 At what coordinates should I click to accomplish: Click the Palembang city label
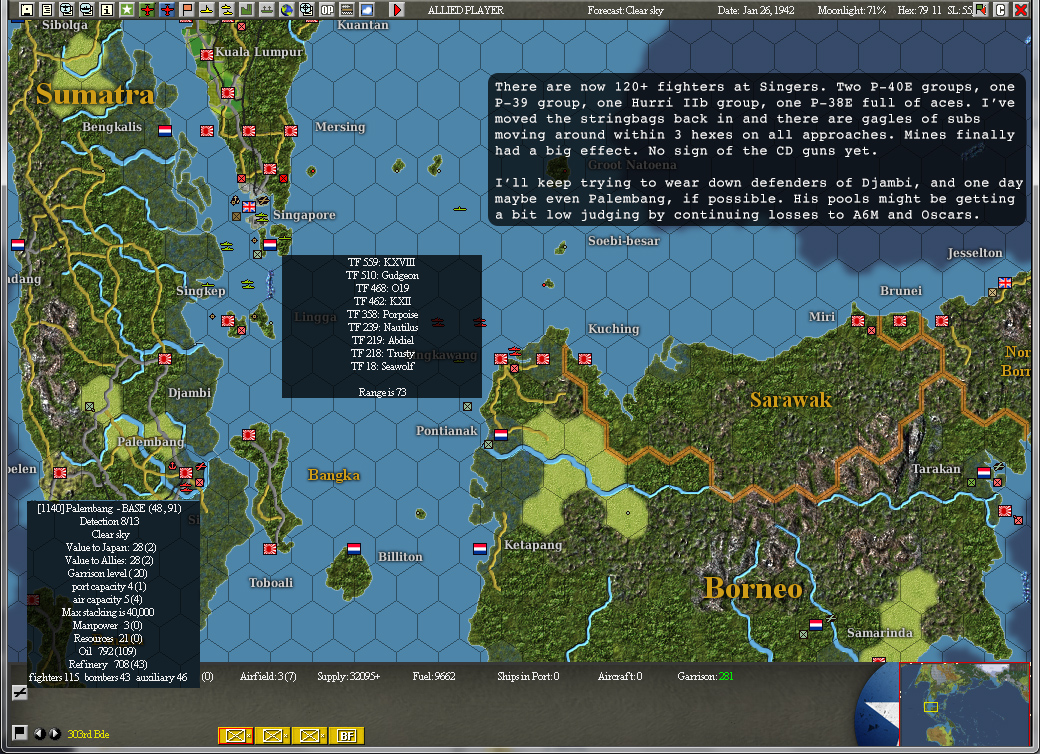(151, 442)
